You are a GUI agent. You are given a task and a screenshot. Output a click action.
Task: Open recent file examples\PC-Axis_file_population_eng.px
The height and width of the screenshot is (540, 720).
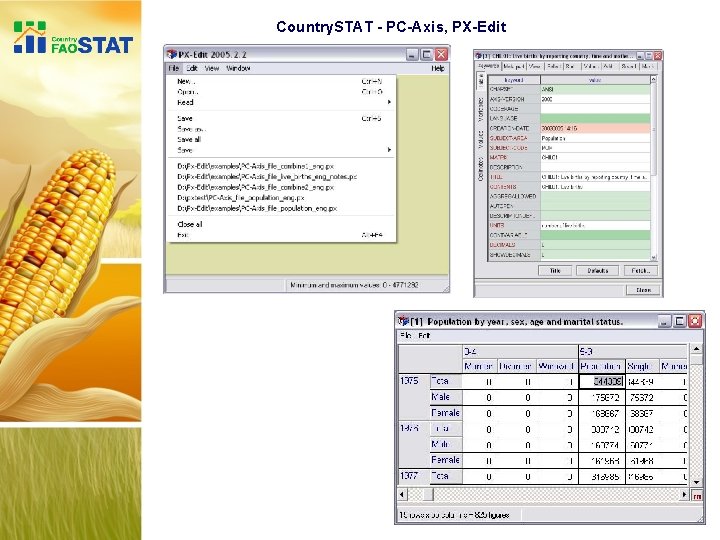click(257, 208)
